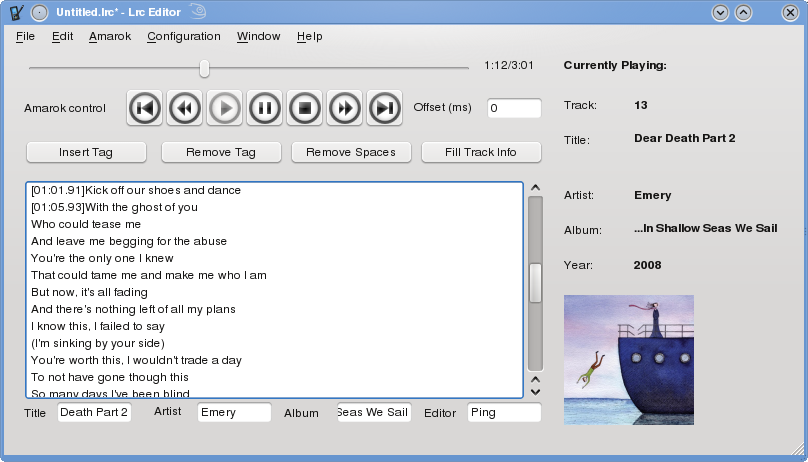Stop playback with the stop button
This screenshot has width=808, height=462.
click(305, 108)
